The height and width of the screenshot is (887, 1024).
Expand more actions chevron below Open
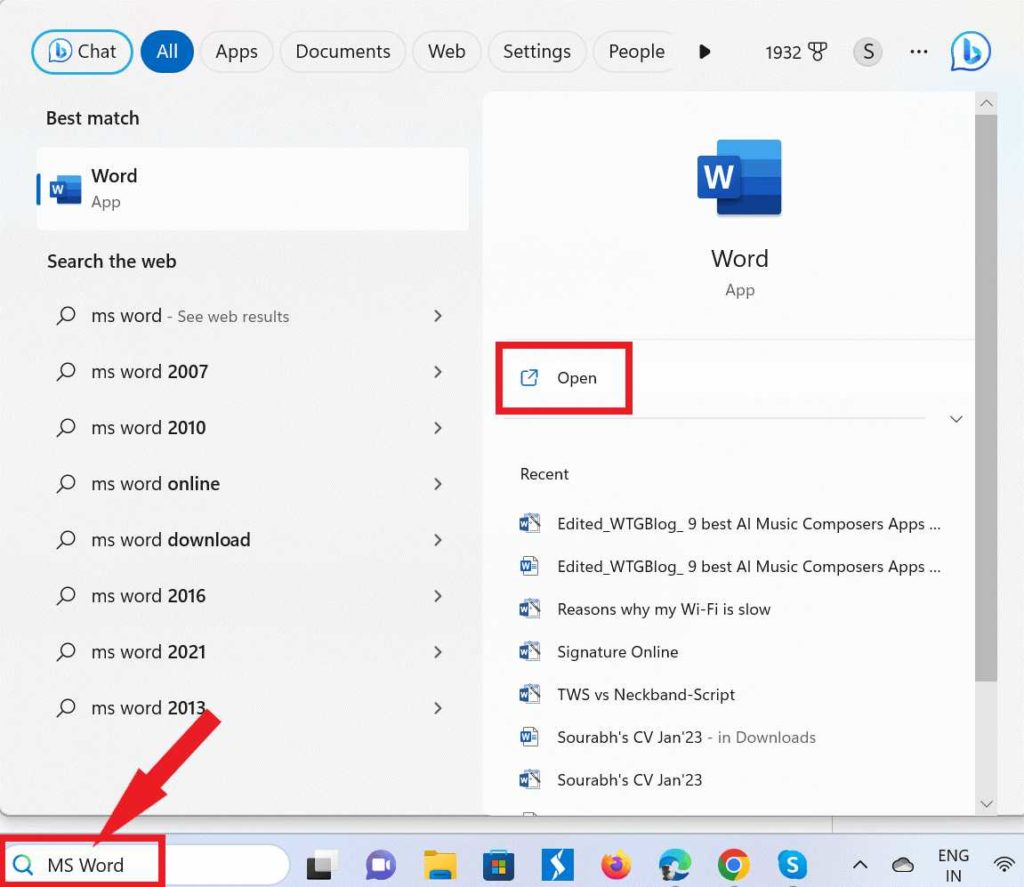956,419
